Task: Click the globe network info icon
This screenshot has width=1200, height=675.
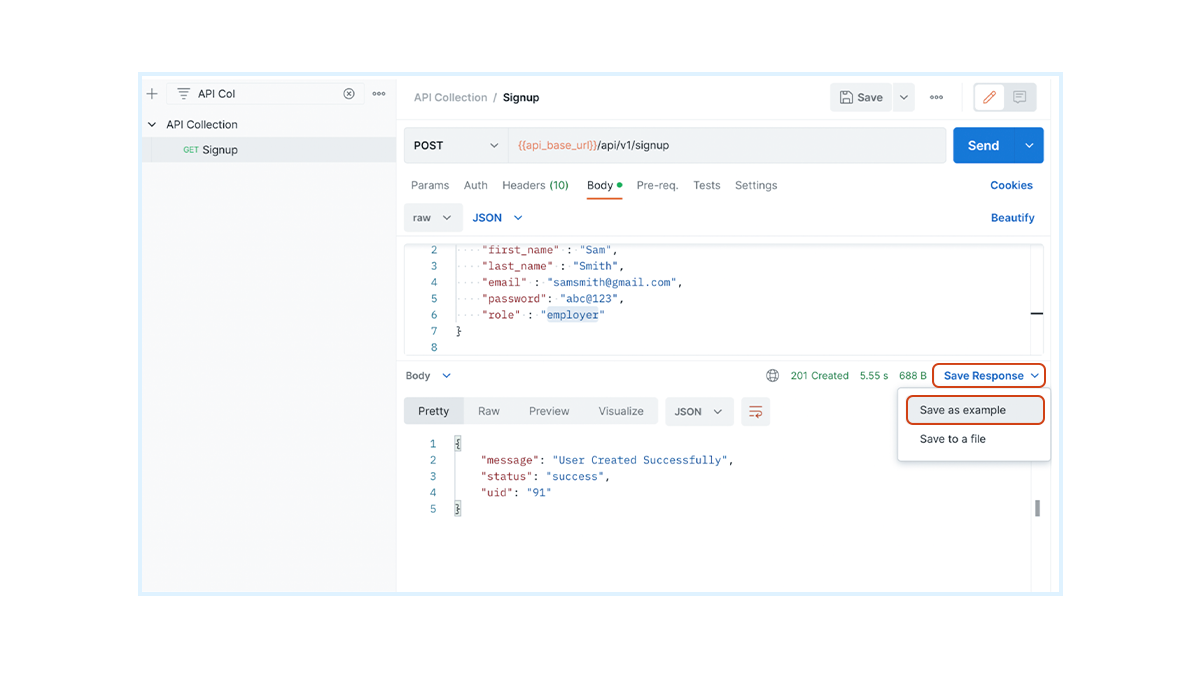Action: pos(772,375)
